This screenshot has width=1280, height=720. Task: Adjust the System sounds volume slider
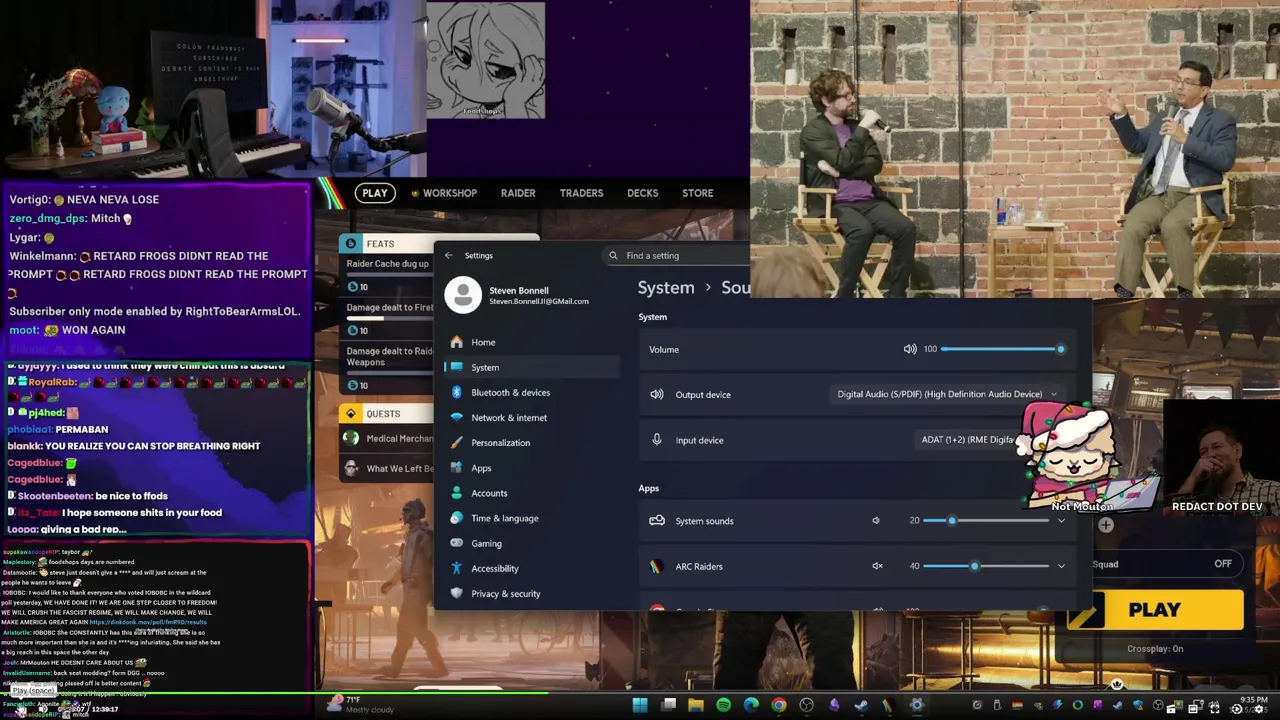986,520
